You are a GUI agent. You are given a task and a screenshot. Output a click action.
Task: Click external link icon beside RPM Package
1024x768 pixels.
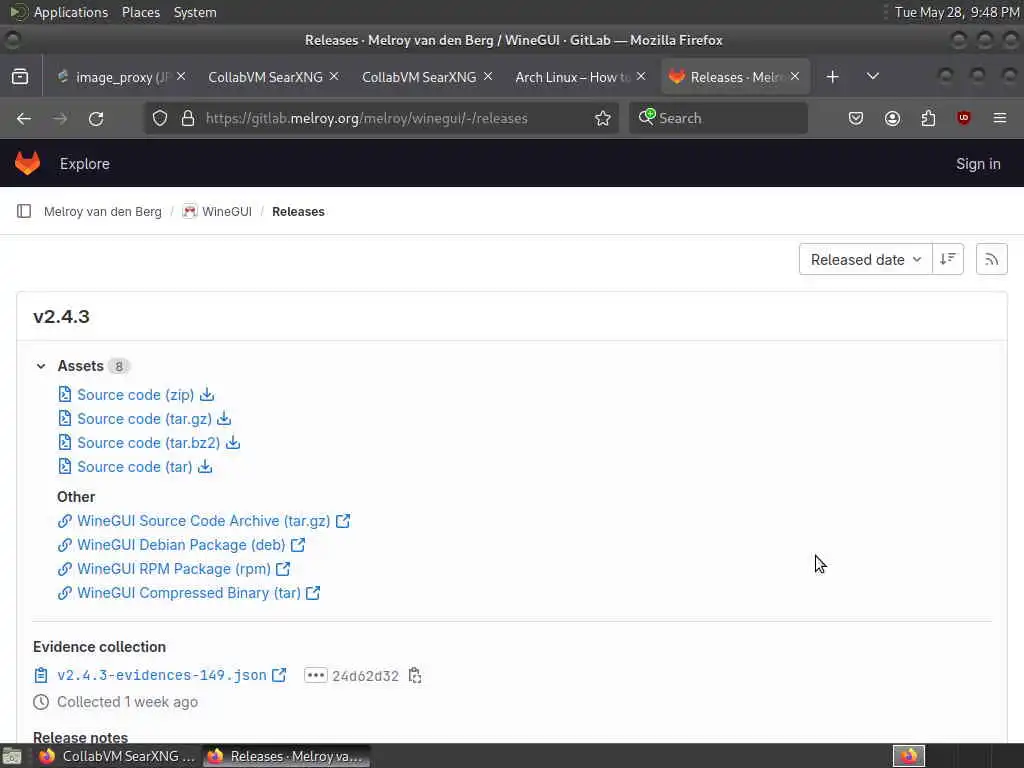283,569
